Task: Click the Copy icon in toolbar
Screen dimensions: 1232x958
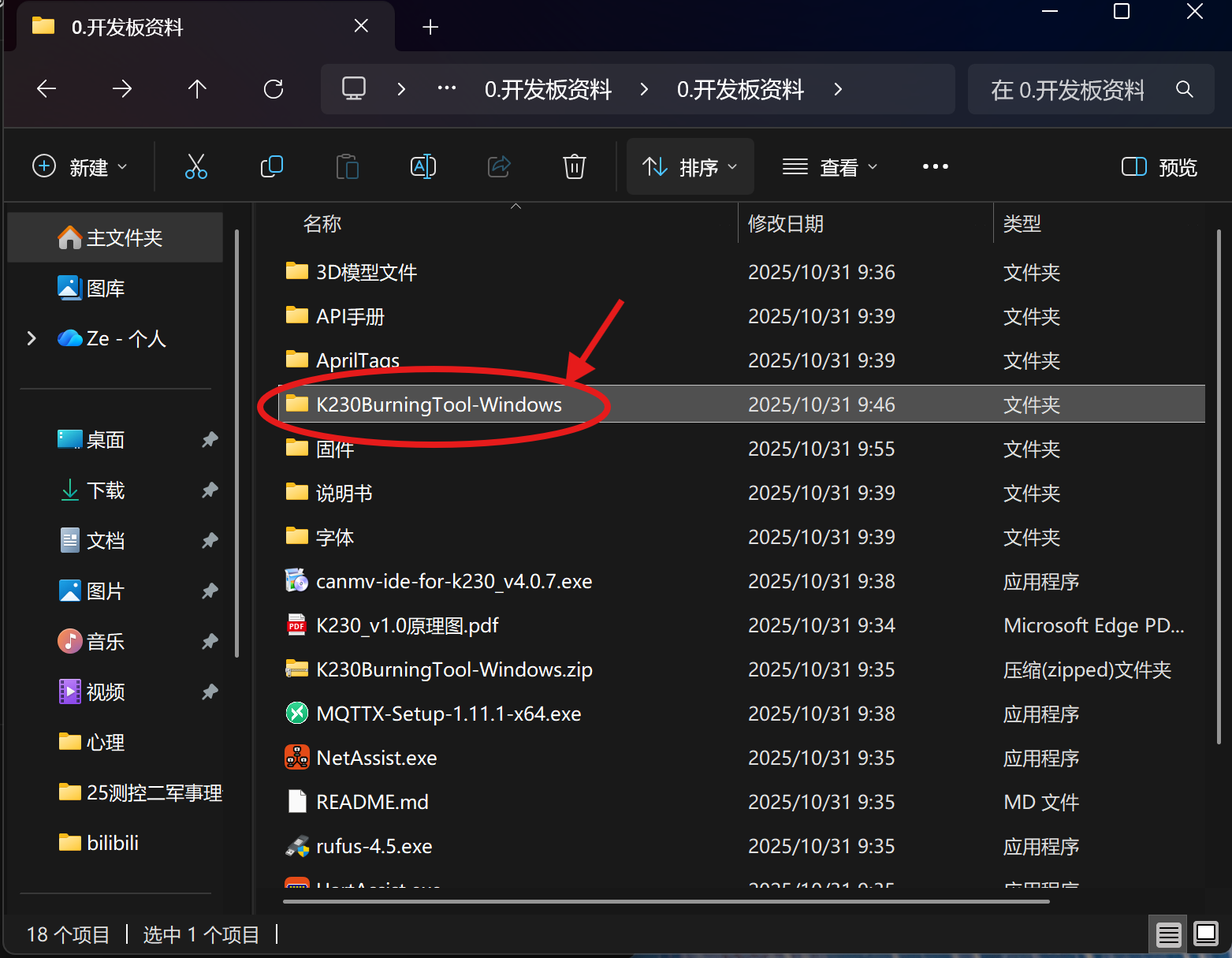Action: (271, 166)
